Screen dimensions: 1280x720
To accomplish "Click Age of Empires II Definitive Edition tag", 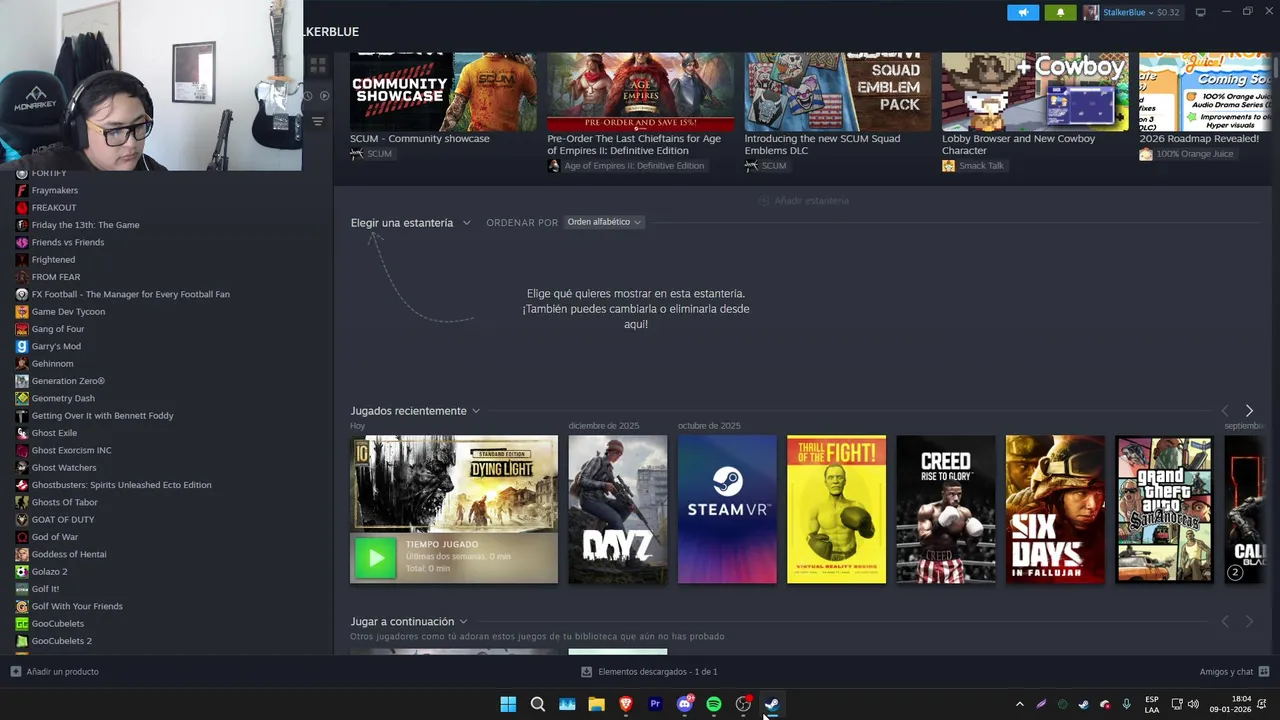I will [x=626, y=165].
